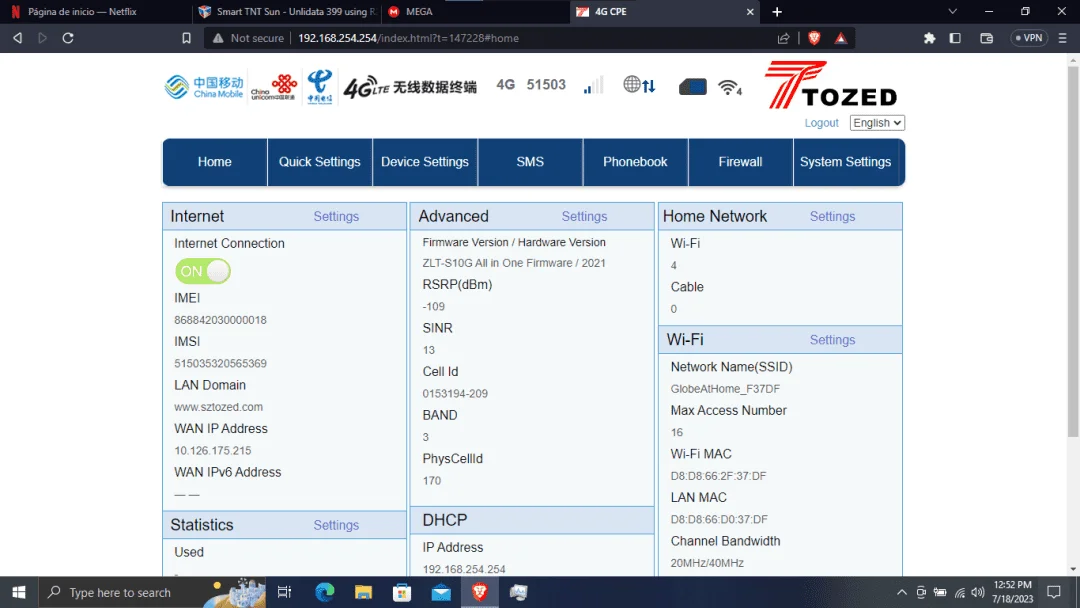Switch to the Smart TNT Sun tab
The height and width of the screenshot is (608, 1080).
tap(286, 12)
